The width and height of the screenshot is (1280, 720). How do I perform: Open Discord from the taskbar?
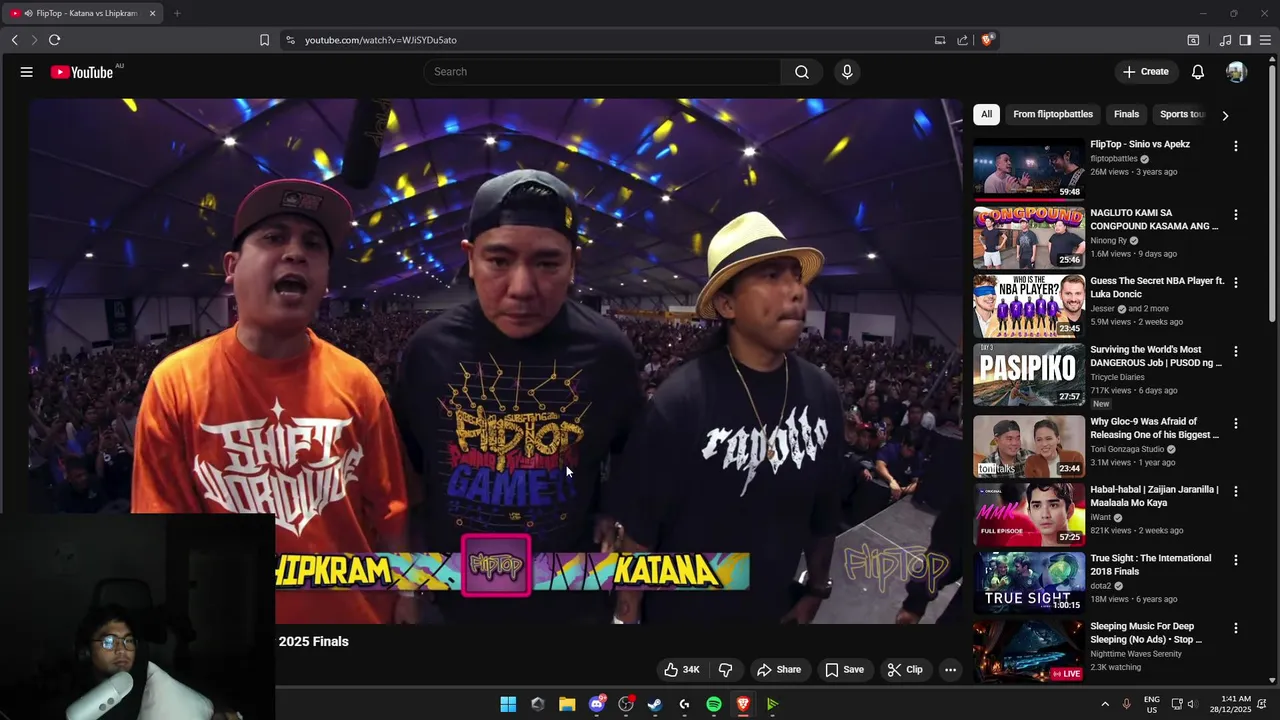click(597, 704)
